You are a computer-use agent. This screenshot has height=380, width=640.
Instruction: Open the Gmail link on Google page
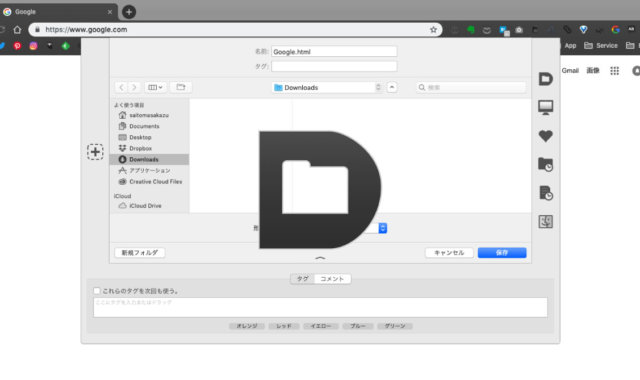pyautogui.click(x=570, y=71)
